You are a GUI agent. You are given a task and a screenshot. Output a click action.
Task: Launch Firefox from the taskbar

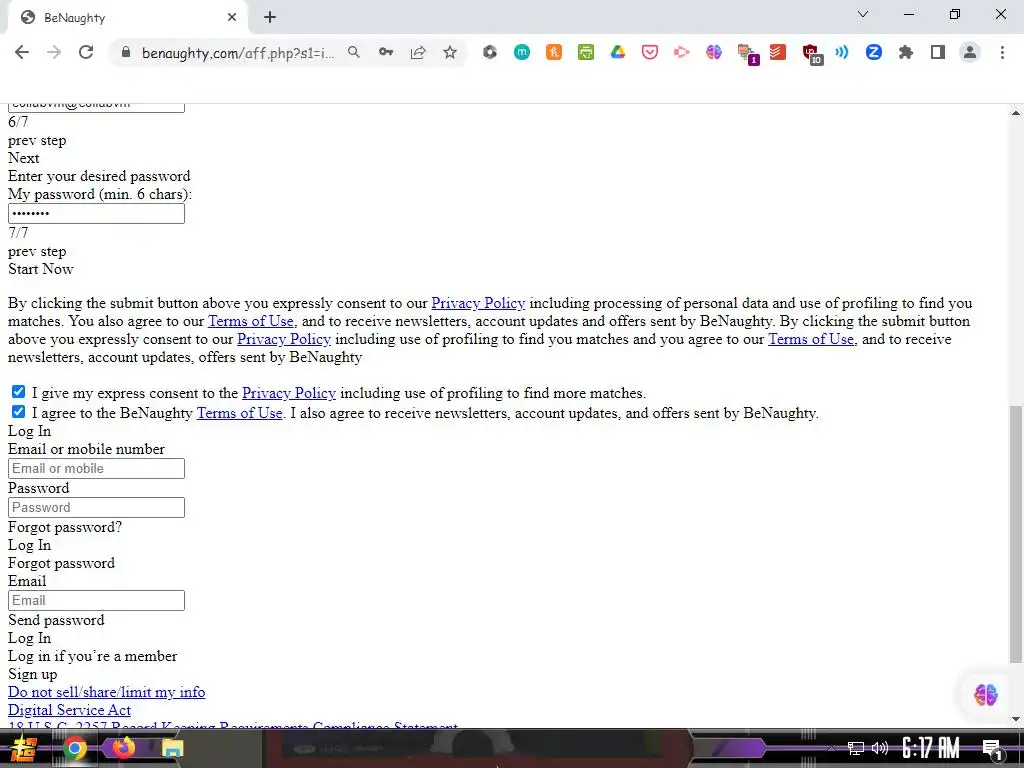[x=123, y=747]
